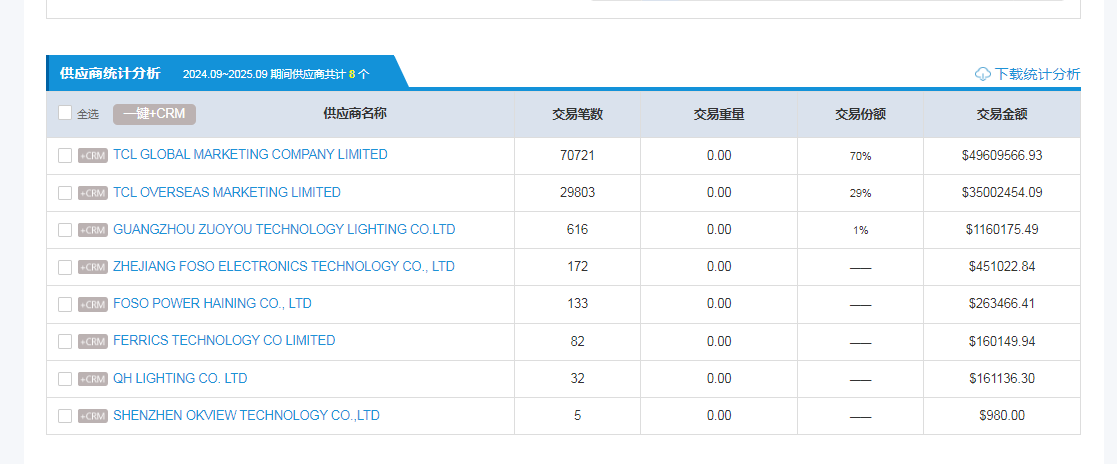Check the 全选 select-all checkbox
The height and width of the screenshot is (464, 1117).
(x=65, y=114)
